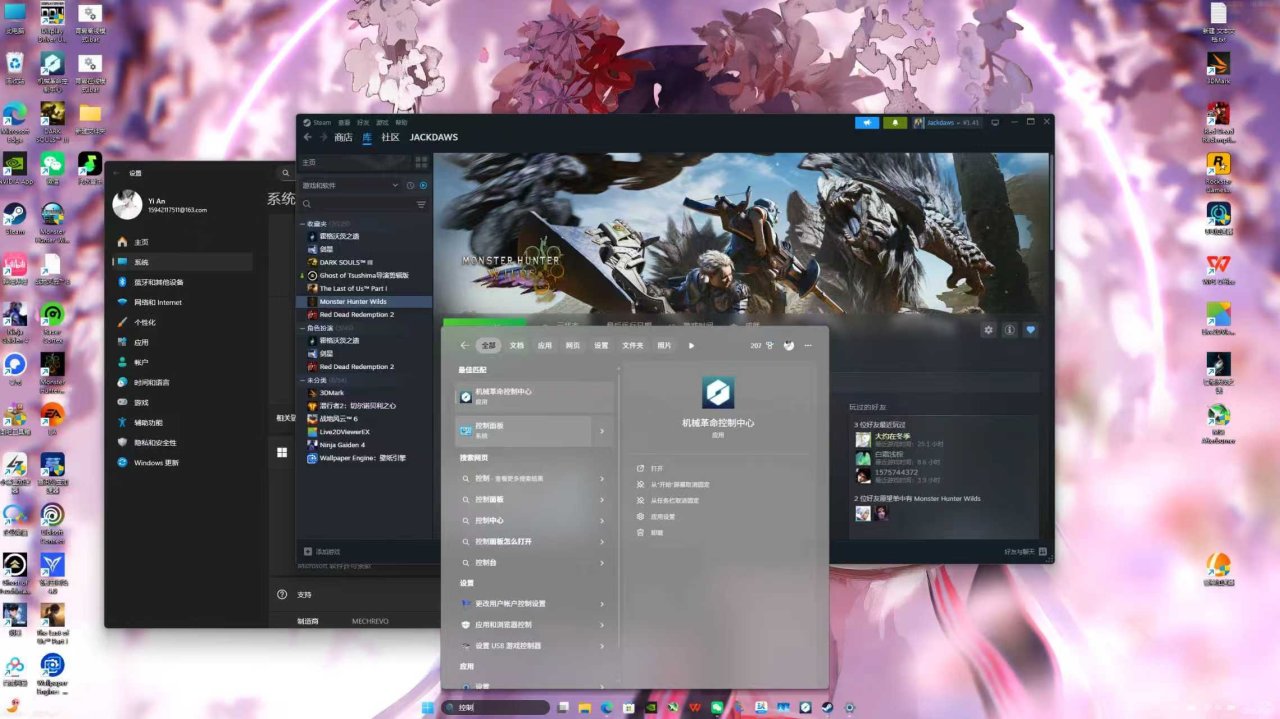Collapse the 未分类 category in Steam library
The height and width of the screenshot is (719, 1280).
tap(302, 380)
